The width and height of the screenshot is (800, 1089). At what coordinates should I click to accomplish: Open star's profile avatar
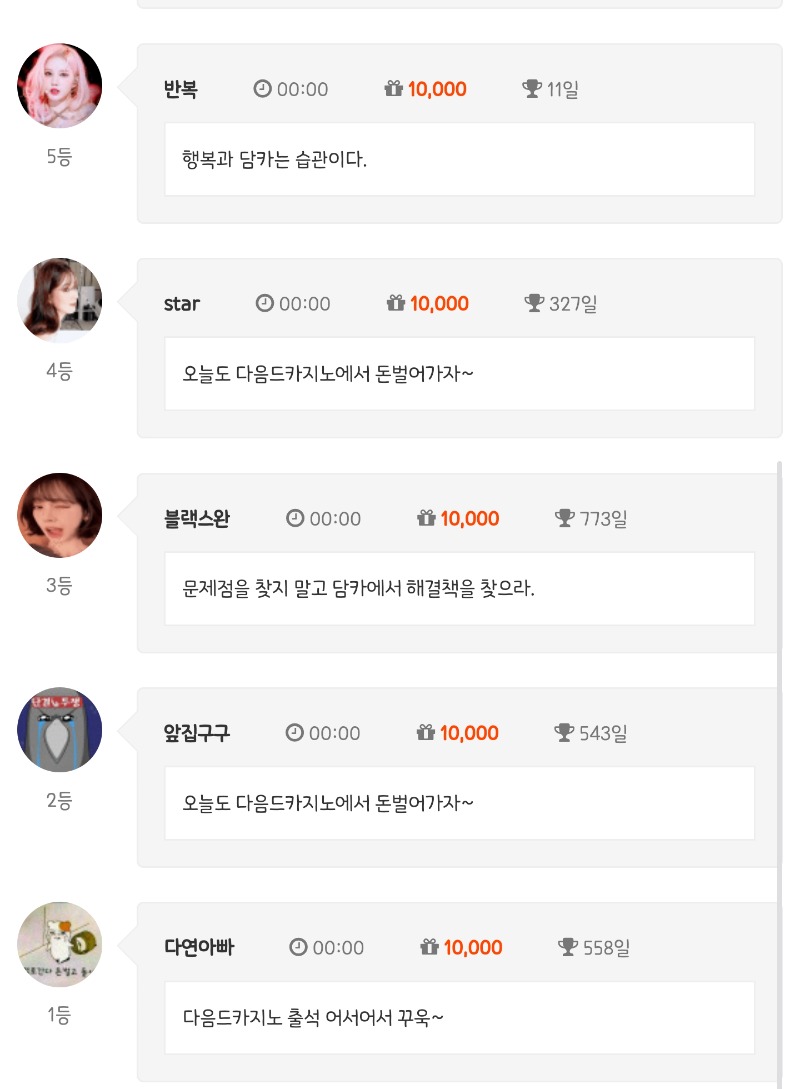(x=60, y=300)
